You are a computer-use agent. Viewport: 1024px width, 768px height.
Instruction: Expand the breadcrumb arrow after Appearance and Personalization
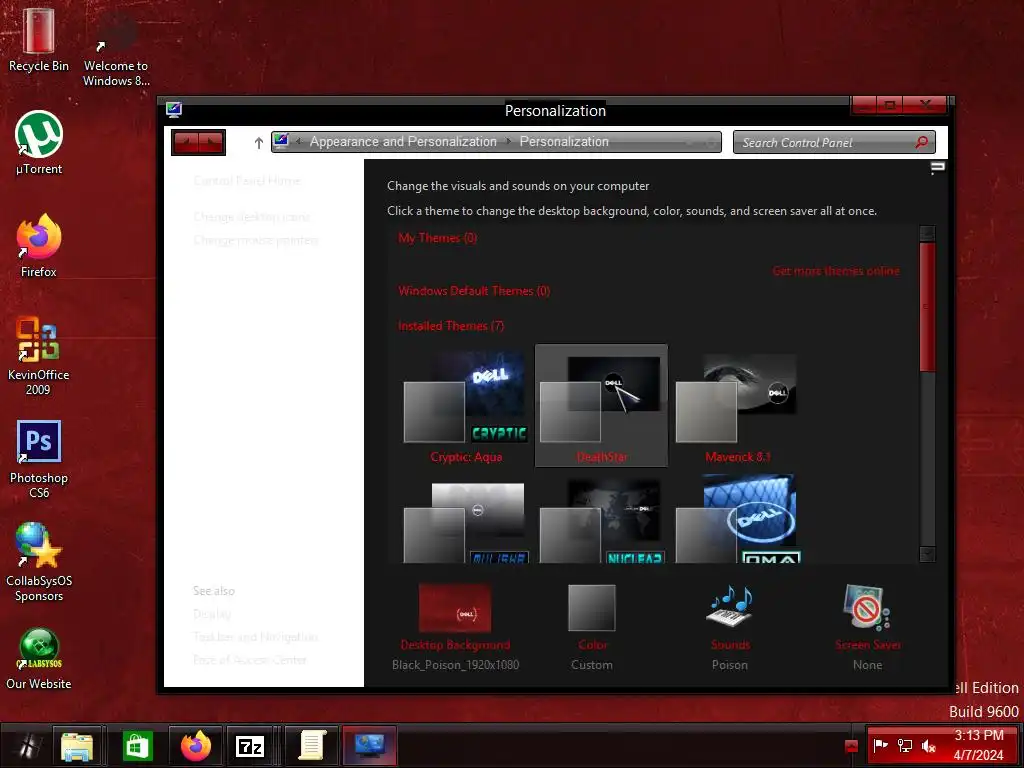(x=508, y=142)
